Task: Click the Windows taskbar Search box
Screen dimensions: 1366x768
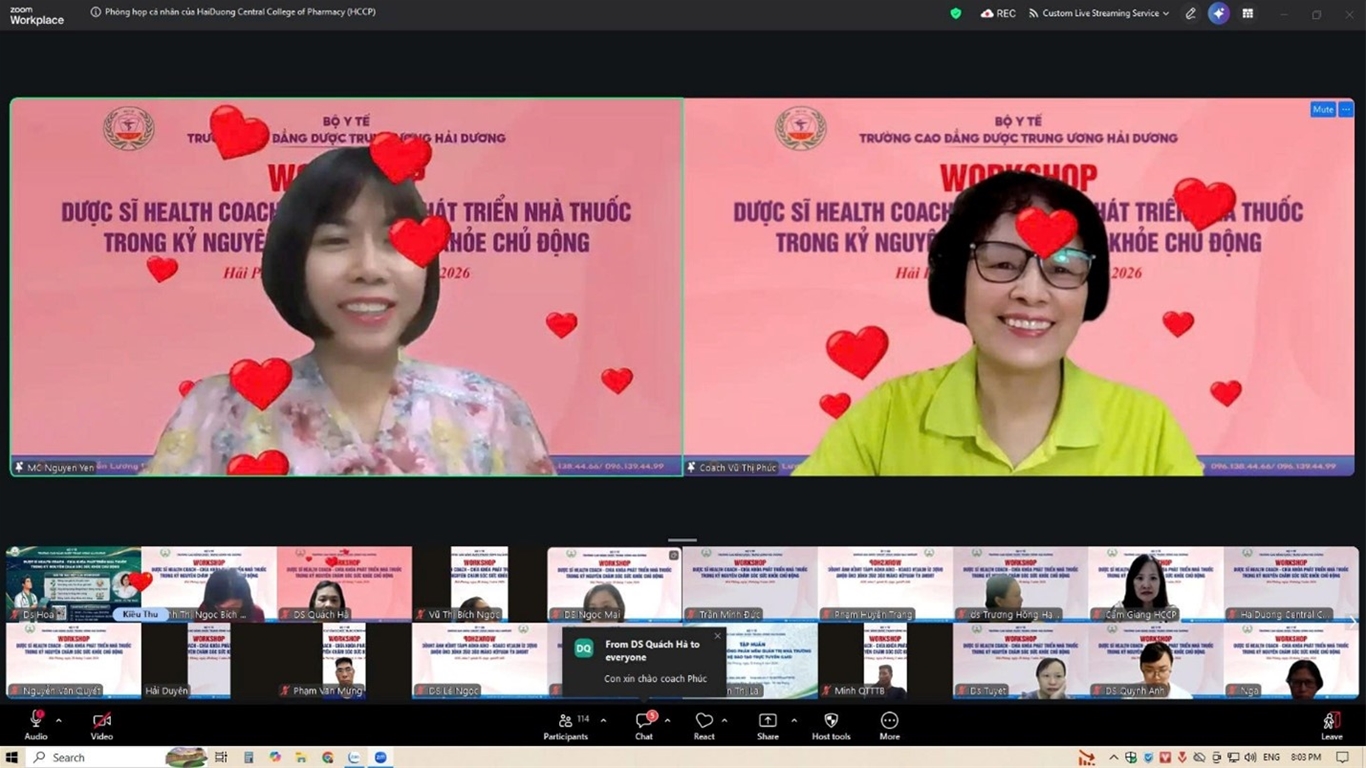Action: (x=95, y=757)
